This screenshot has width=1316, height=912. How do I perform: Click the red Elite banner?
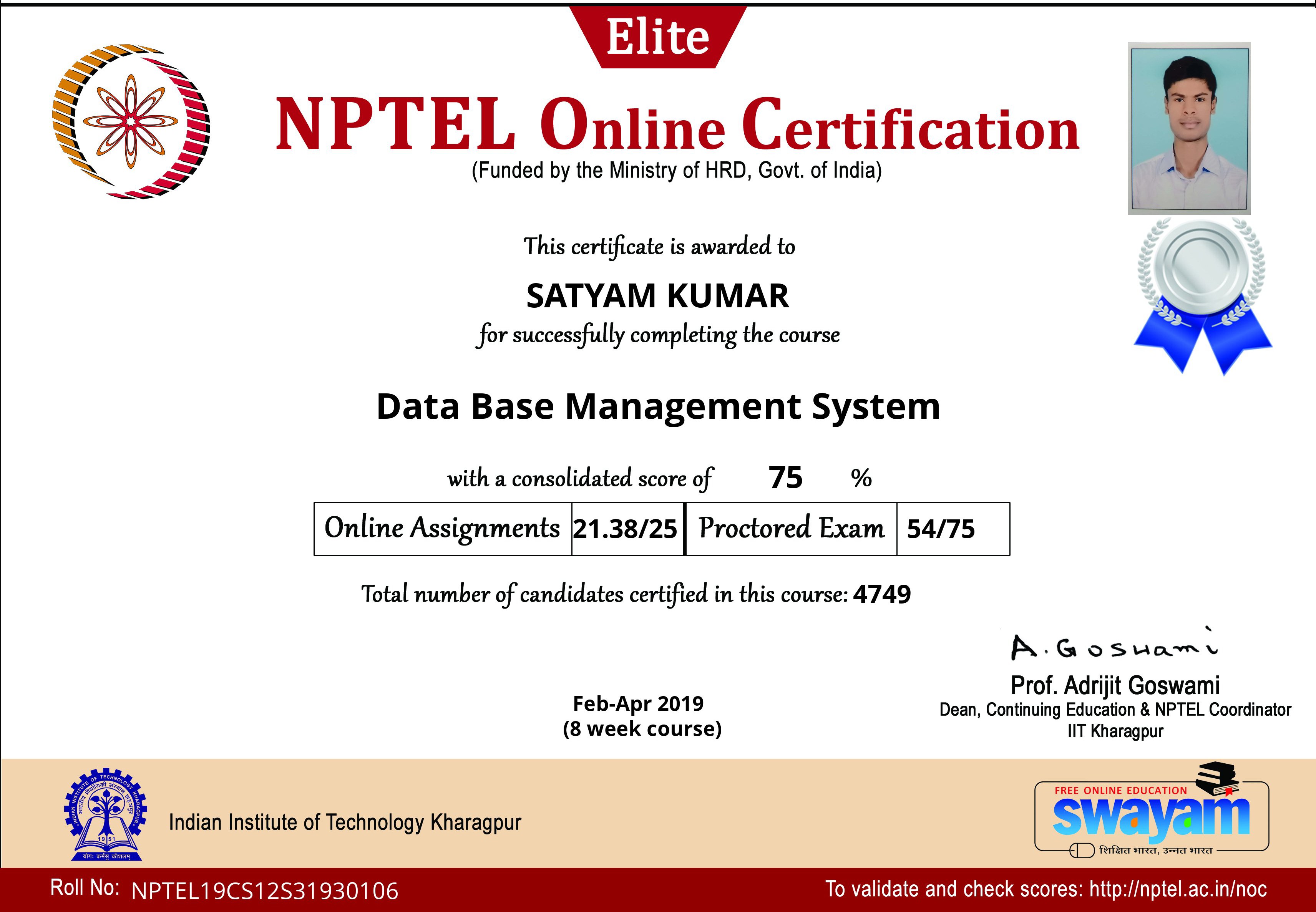pyautogui.click(x=658, y=37)
